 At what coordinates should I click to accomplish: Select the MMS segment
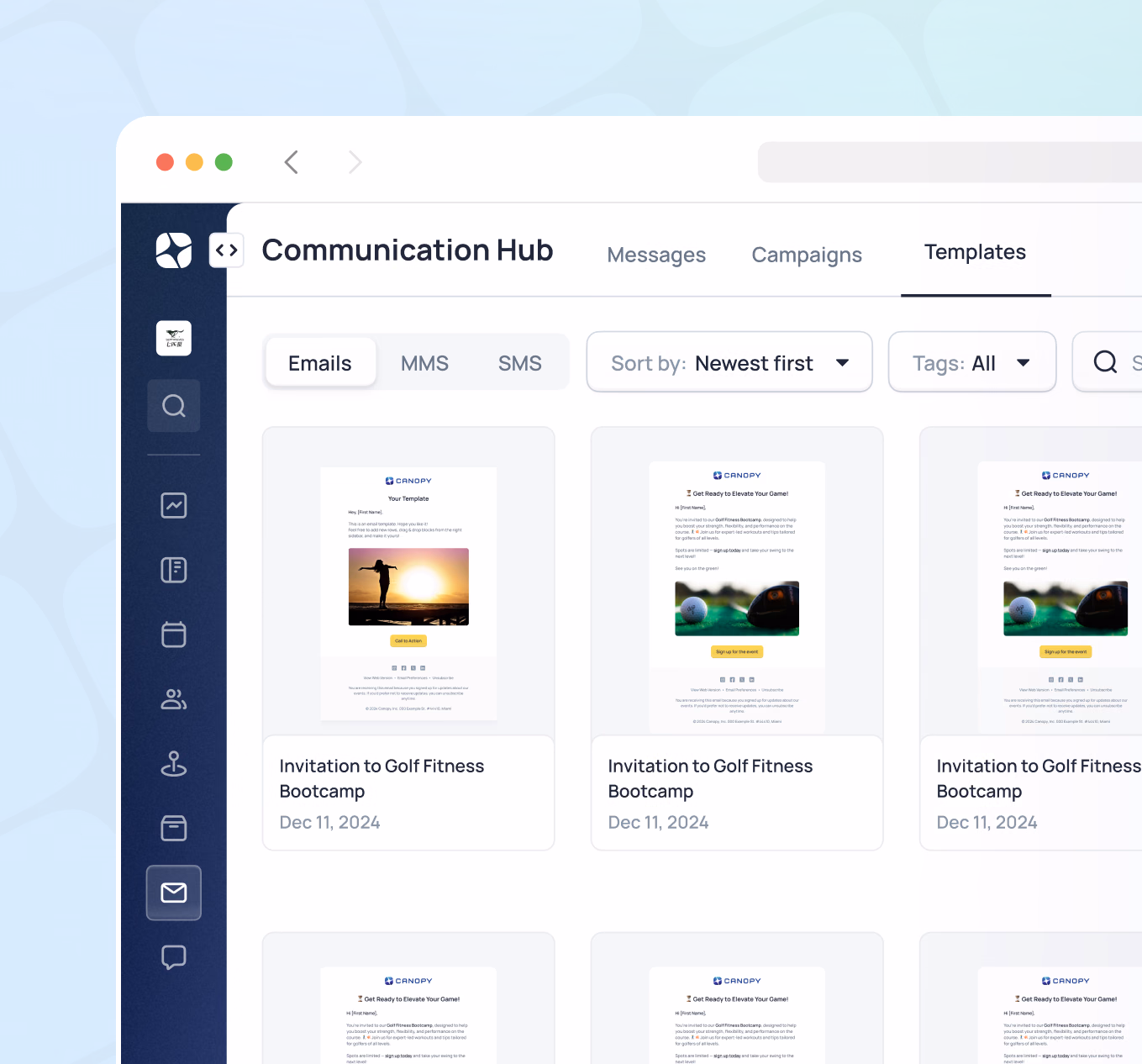pos(424,363)
